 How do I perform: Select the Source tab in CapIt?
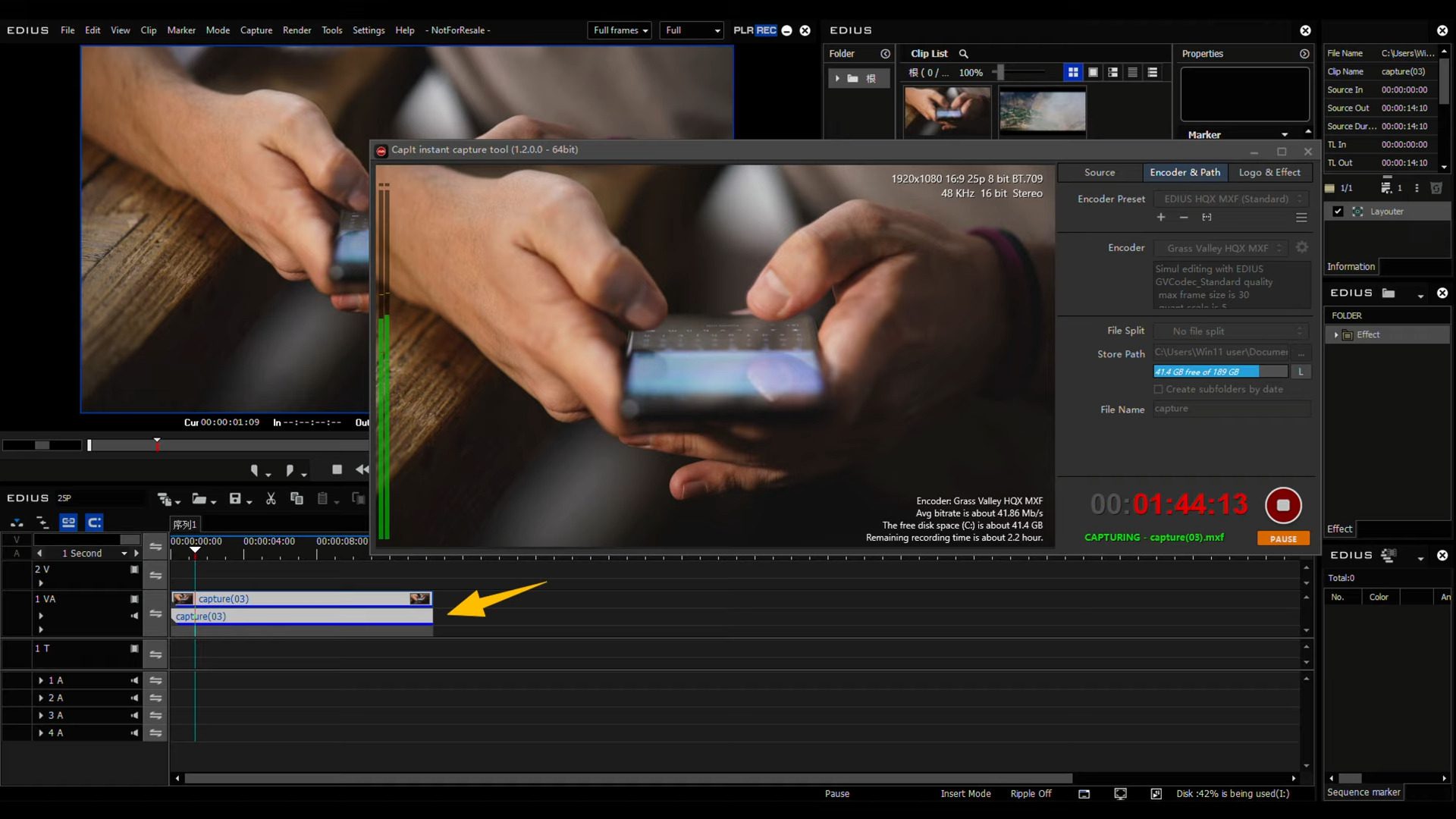point(1098,173)
